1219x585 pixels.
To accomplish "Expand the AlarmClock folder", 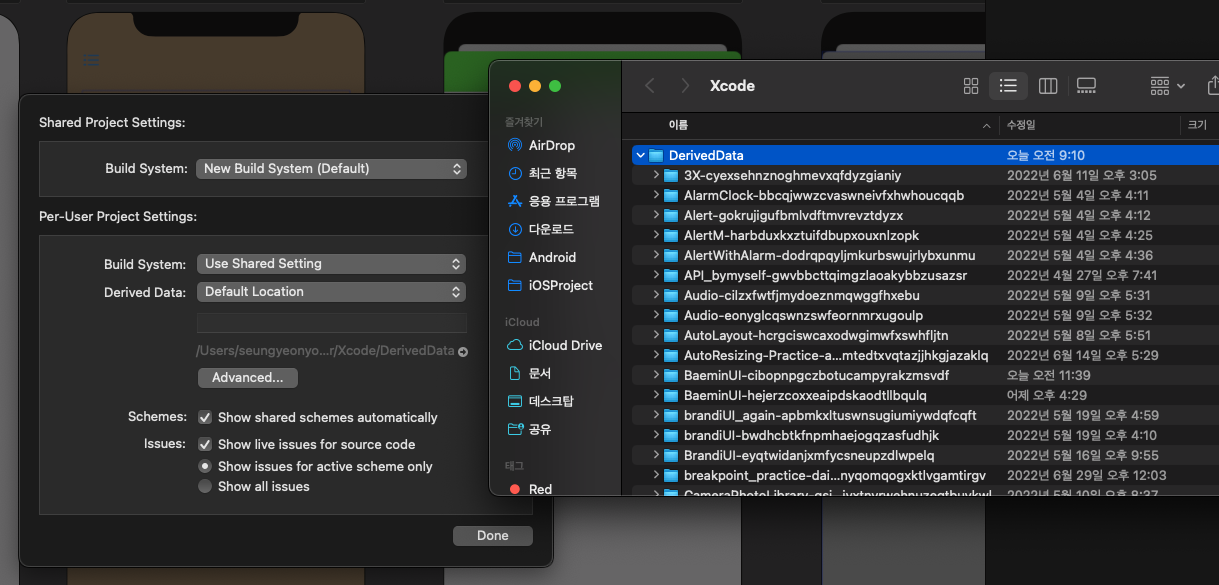I will (x=656, y=196).
